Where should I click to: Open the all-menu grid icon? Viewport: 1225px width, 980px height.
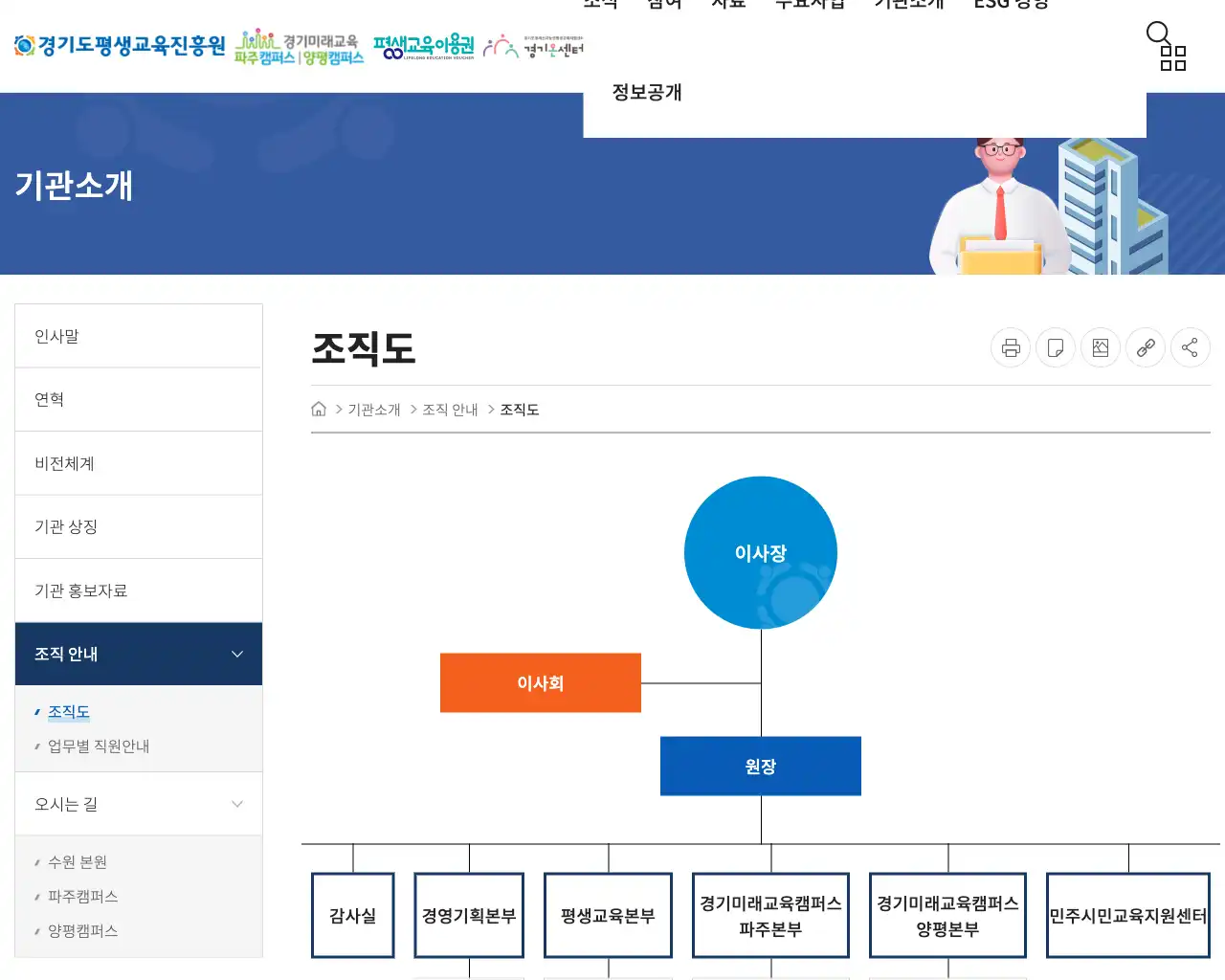(1173, 58)
